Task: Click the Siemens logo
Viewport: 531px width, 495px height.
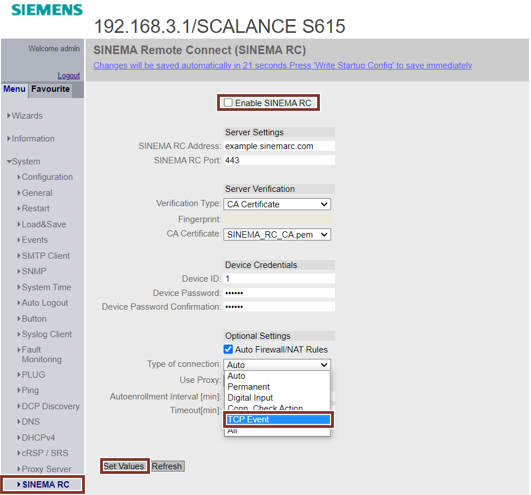Action: 47,9
